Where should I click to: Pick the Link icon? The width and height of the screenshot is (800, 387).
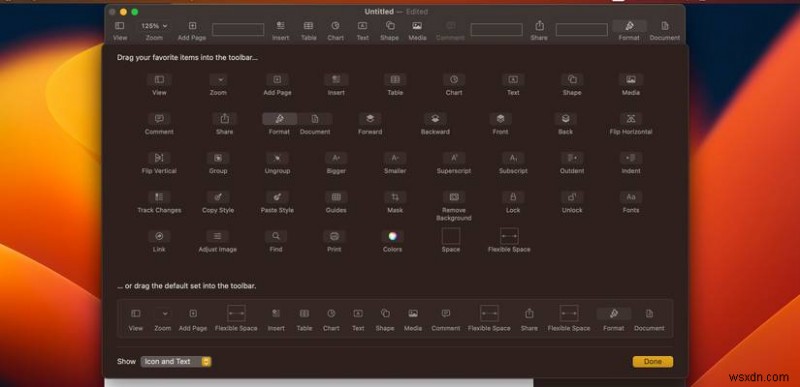(159, 237)
